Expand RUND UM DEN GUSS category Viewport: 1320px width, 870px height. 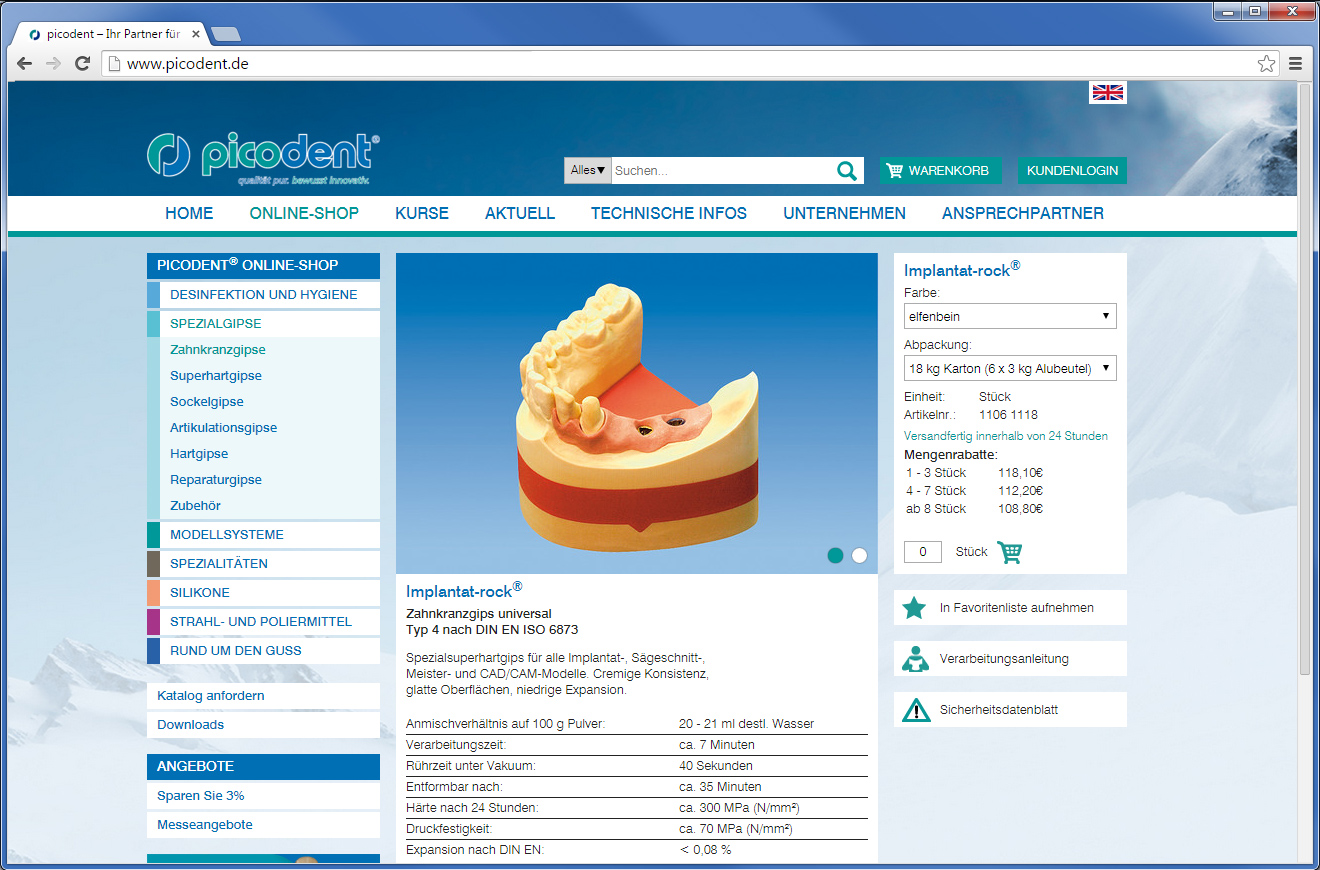coord(263,651)
